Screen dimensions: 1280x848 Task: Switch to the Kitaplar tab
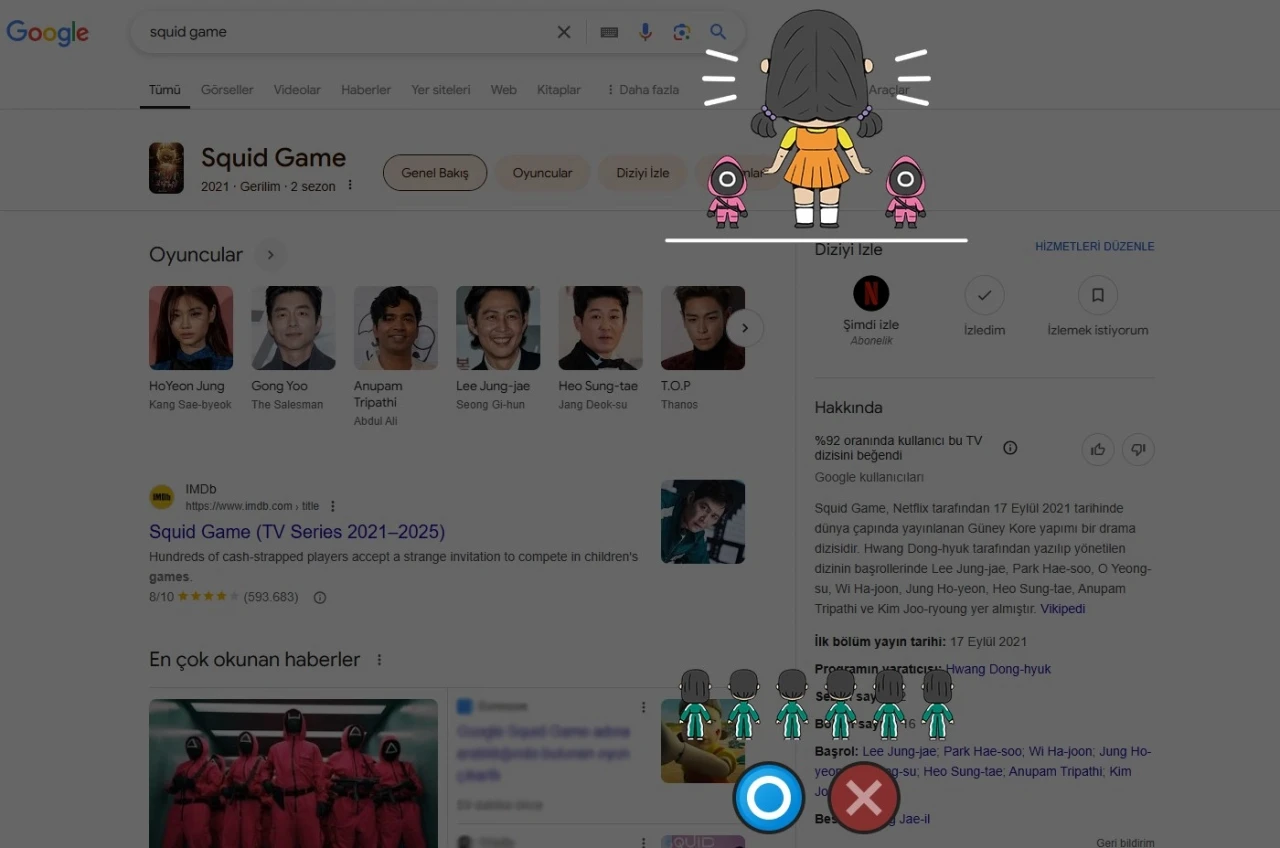(558, 90)
